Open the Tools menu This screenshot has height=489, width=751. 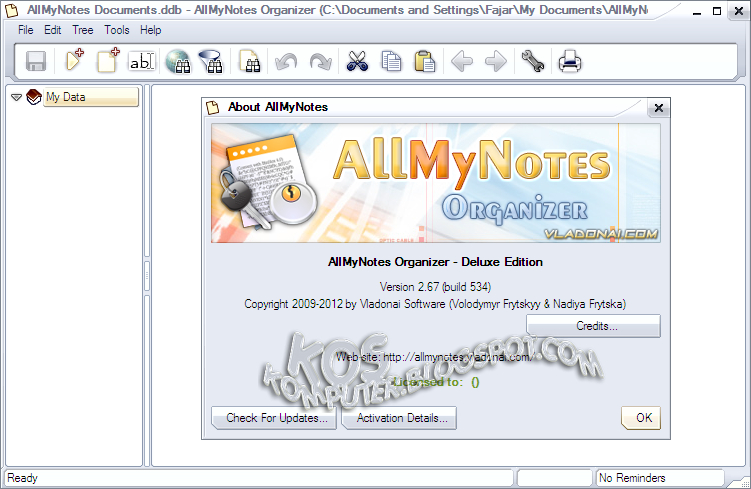click(x=117, y=30)
